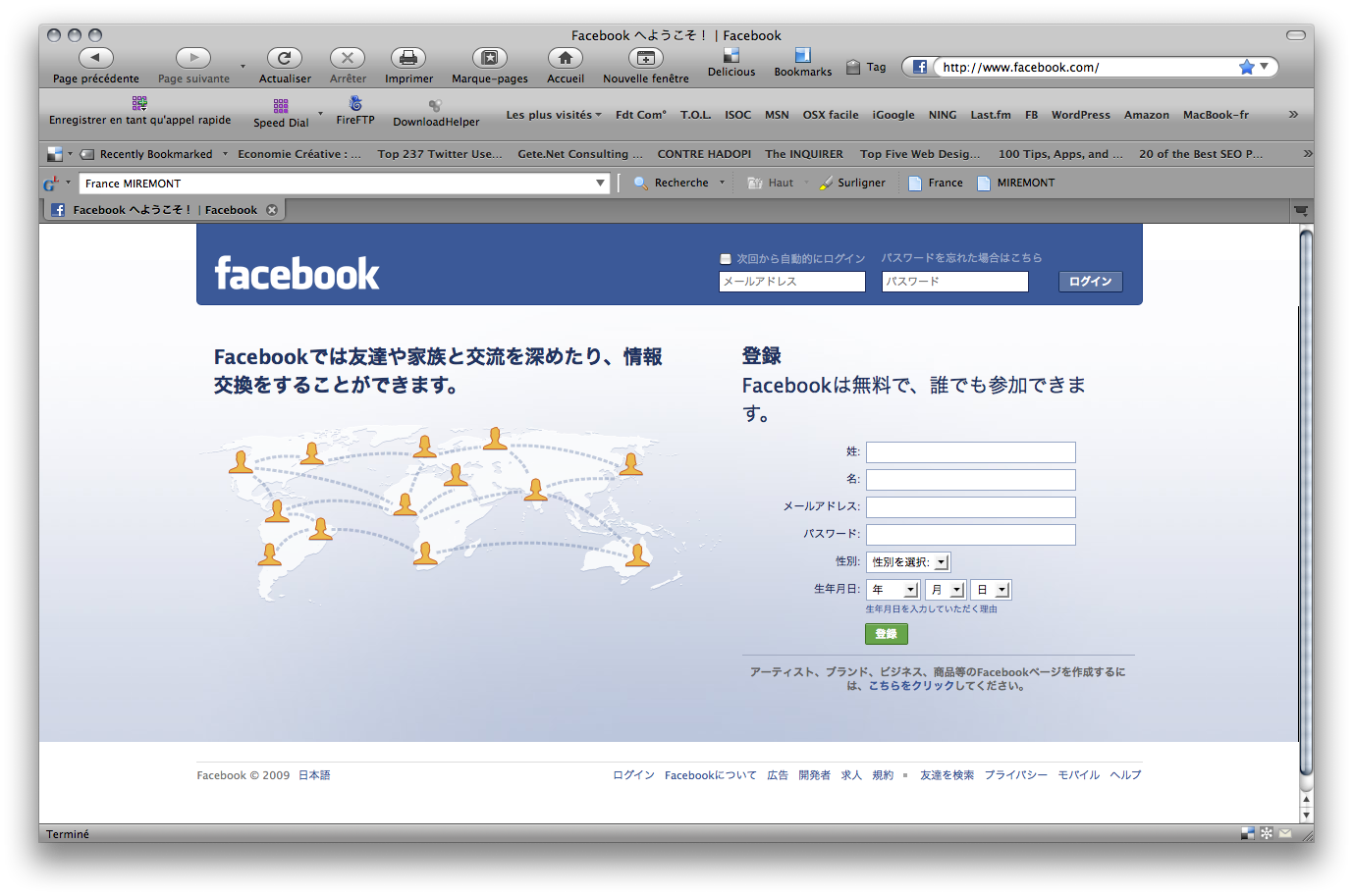Open WordPress bookmark
This screenshot has width=1353, height=896.
1081,115
